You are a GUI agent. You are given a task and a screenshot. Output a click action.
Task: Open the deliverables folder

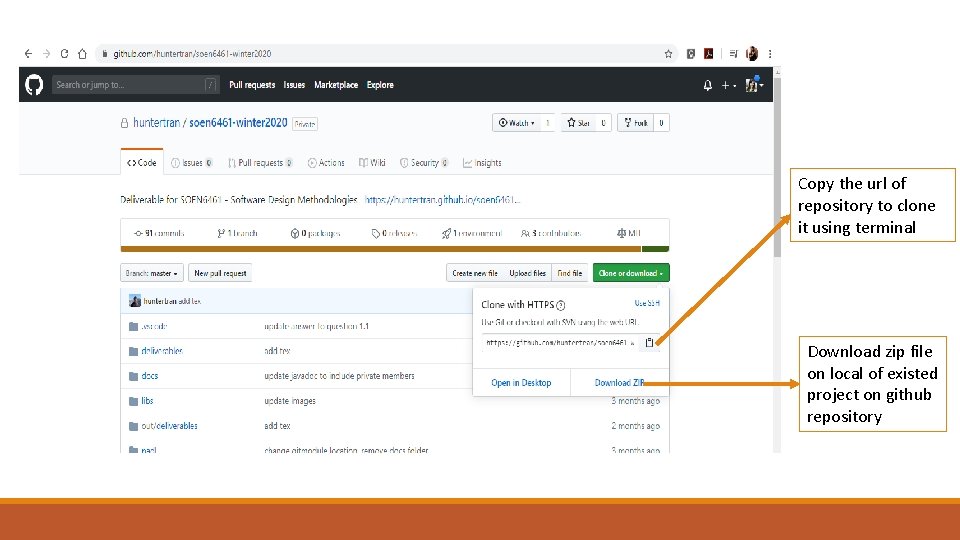pos(162,351)
